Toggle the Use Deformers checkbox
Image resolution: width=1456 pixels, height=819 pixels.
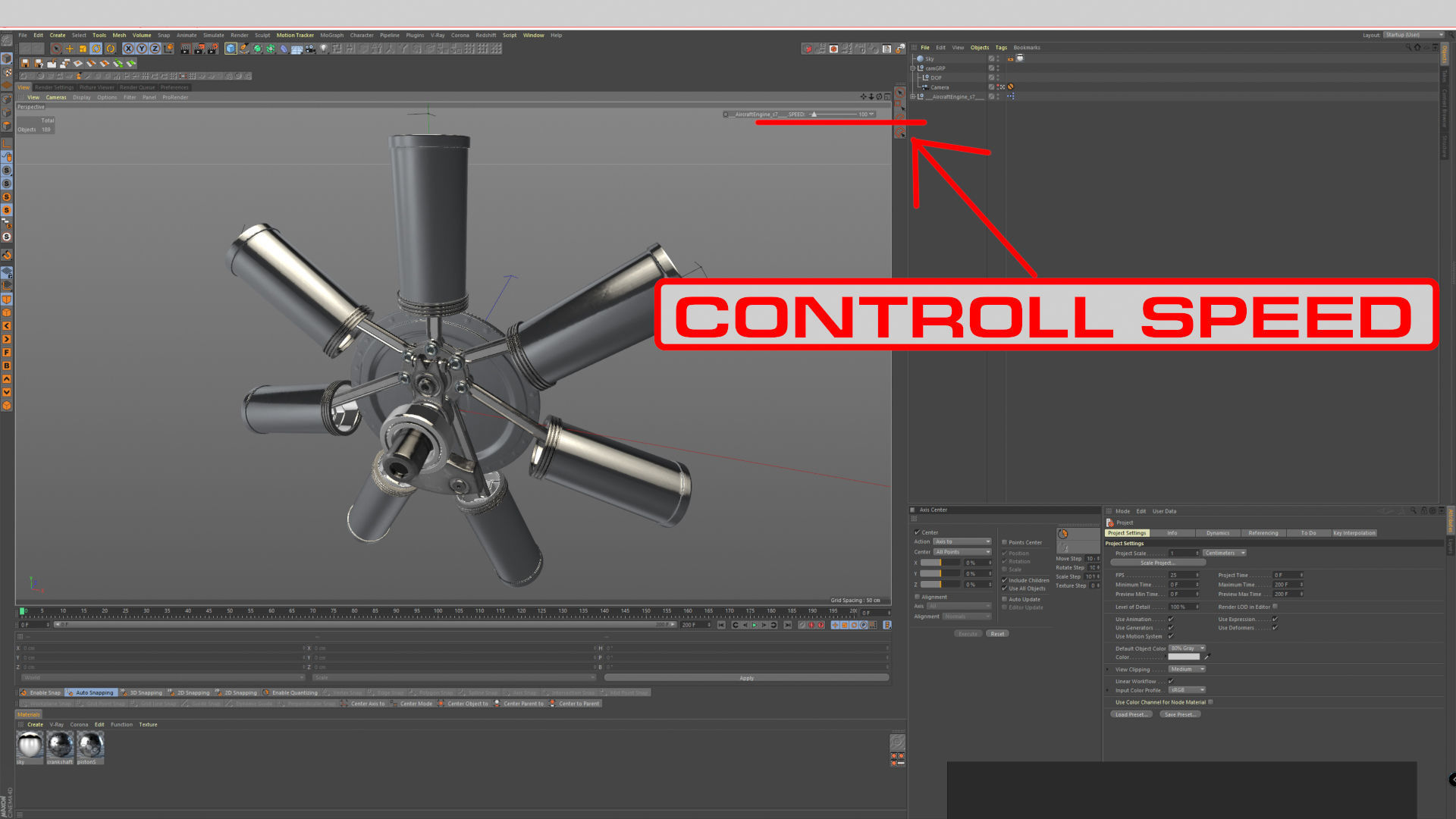point(1275,628)
